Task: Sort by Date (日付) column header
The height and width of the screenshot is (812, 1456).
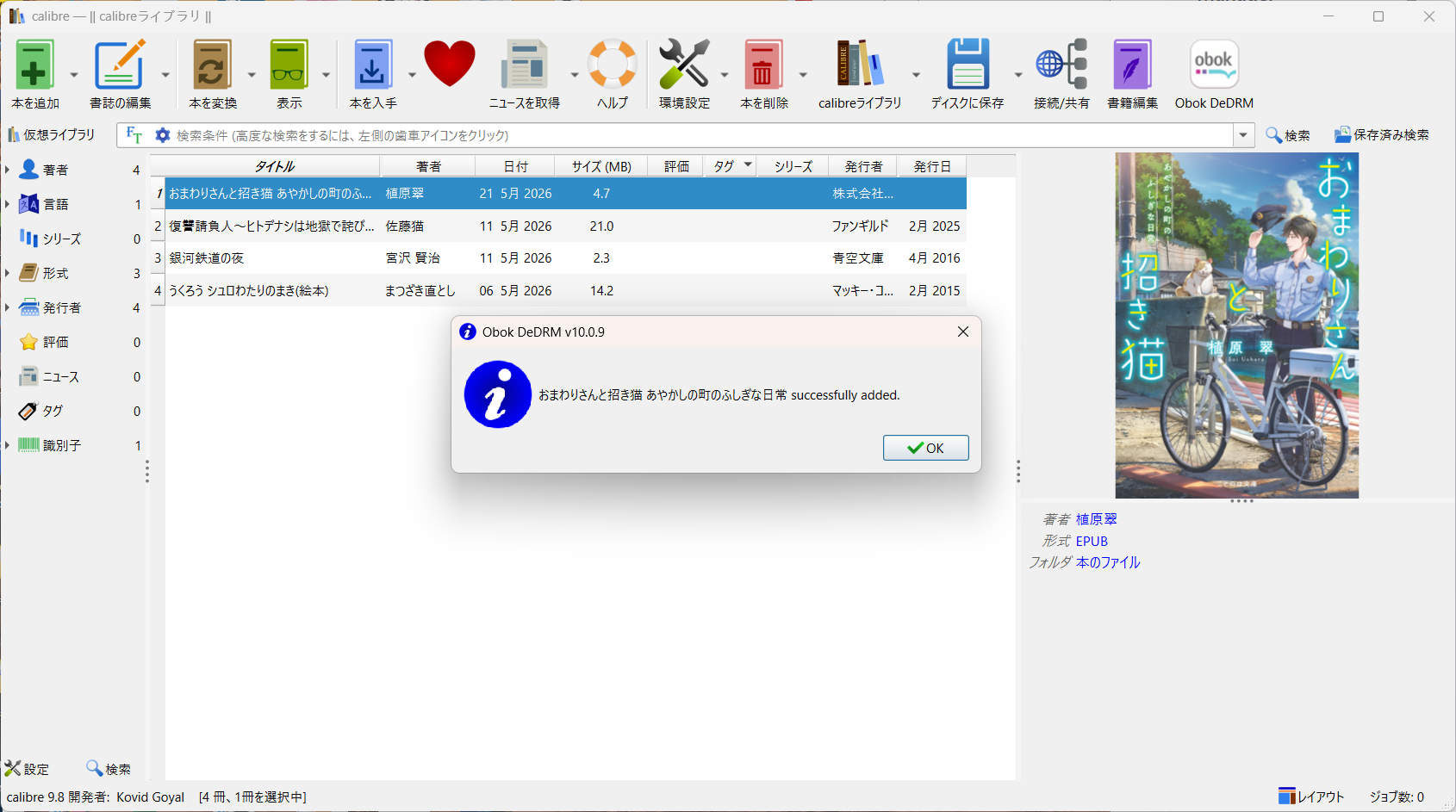Action: (515, 166)
